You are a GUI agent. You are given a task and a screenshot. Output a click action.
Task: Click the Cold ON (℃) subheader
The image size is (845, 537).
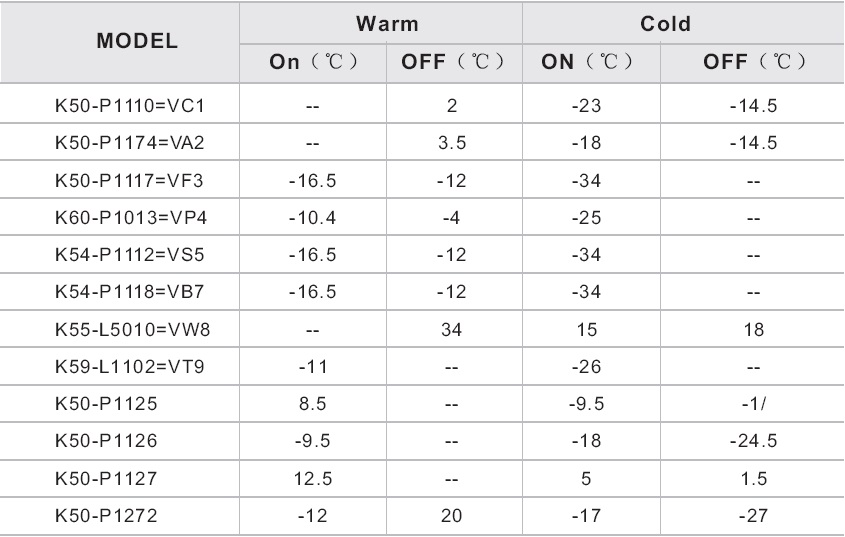pyautogui.click(x=587, y=61)
